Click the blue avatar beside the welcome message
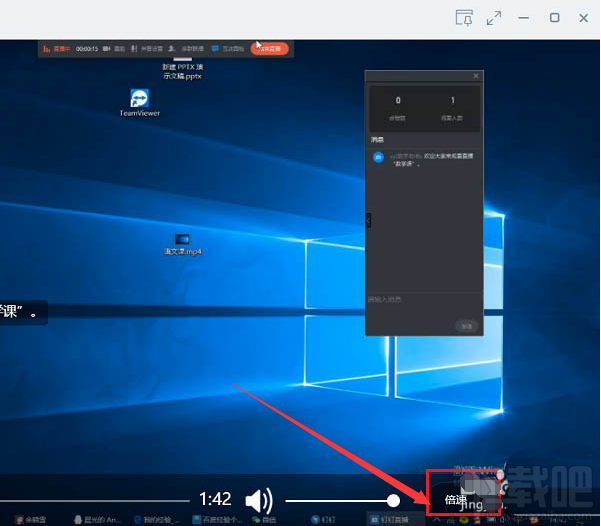 tap(378, 157)
